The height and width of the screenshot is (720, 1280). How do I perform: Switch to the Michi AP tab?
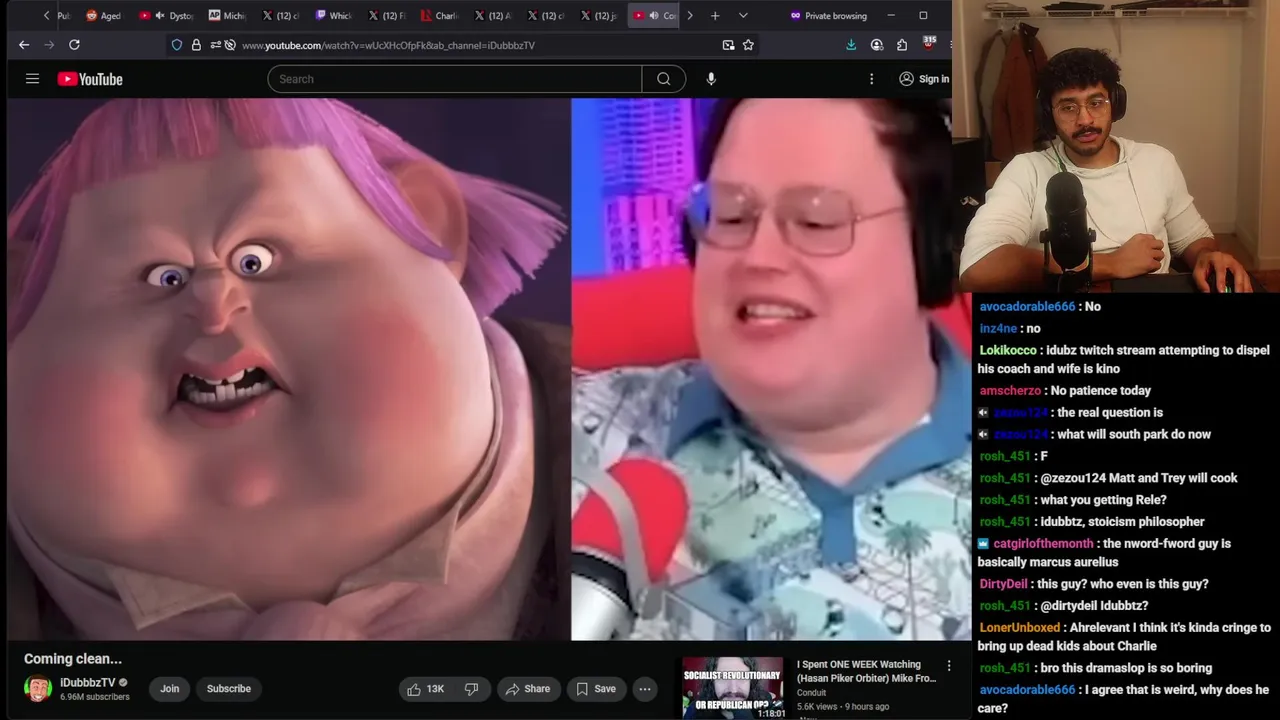(228, 16)
